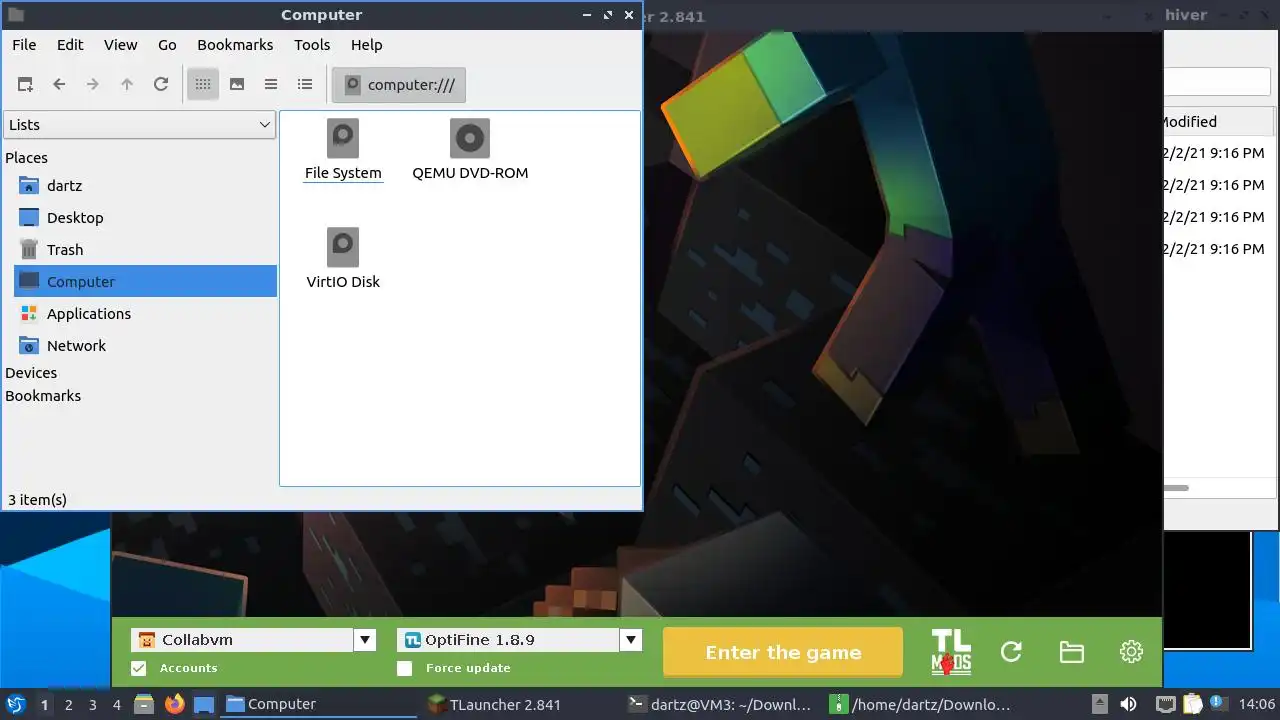The image size is (1280, 720).
Task: Switch to thumbnail view mode
Action: (x=237, y=85)
